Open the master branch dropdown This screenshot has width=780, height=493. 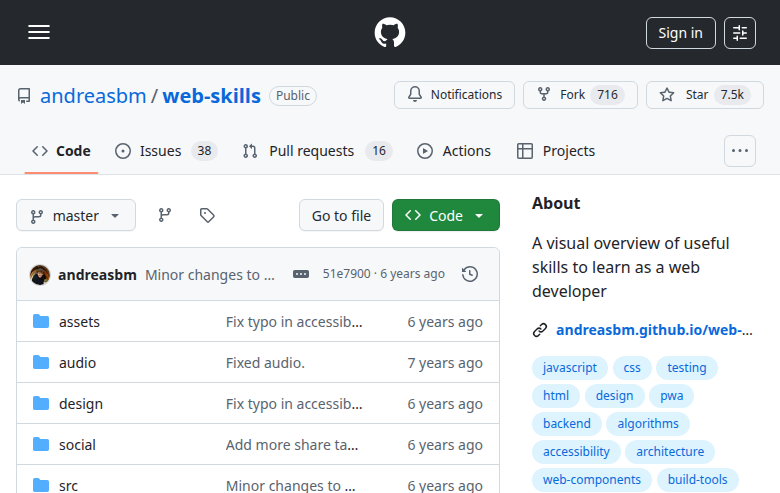coord(76,215)
